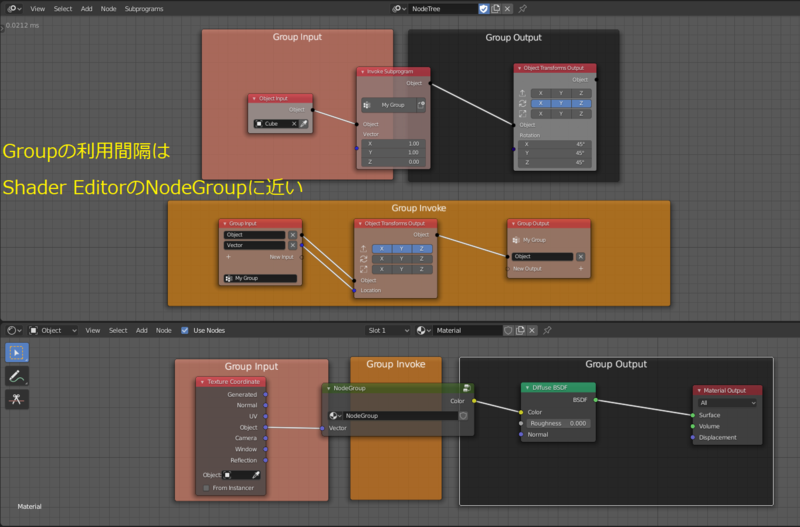Click scale icon in Group Output frame transforms node
The height and width of the screenshot is (527, 800).
pos(522,114)
